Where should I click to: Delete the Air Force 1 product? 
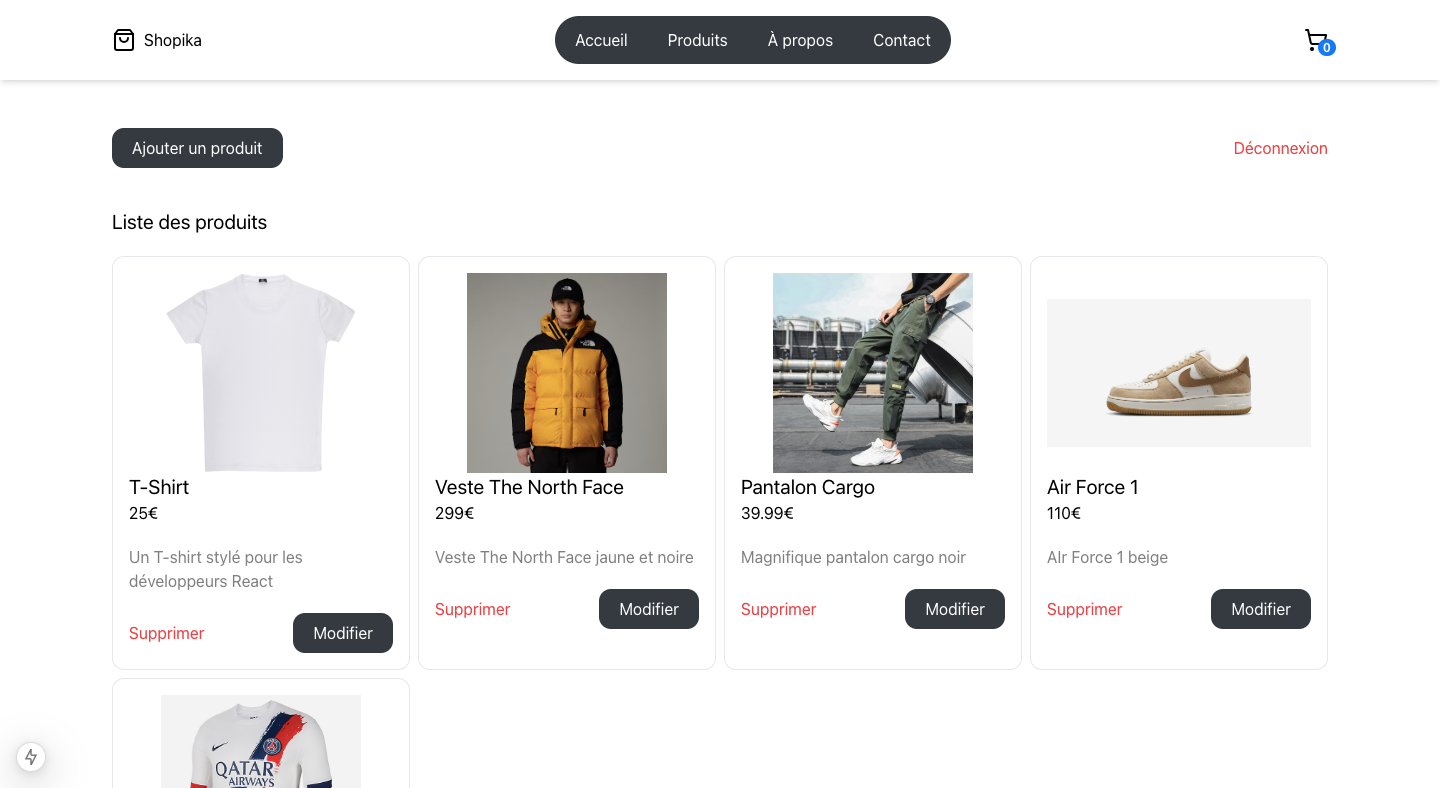[x=1084, y=609]
